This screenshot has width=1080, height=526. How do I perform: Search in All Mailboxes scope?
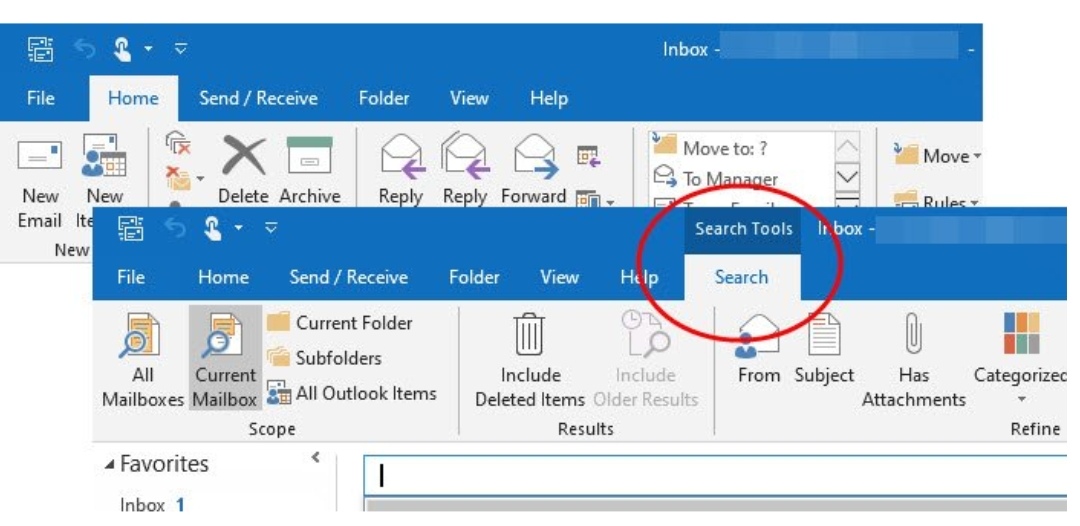pos(143,358)
